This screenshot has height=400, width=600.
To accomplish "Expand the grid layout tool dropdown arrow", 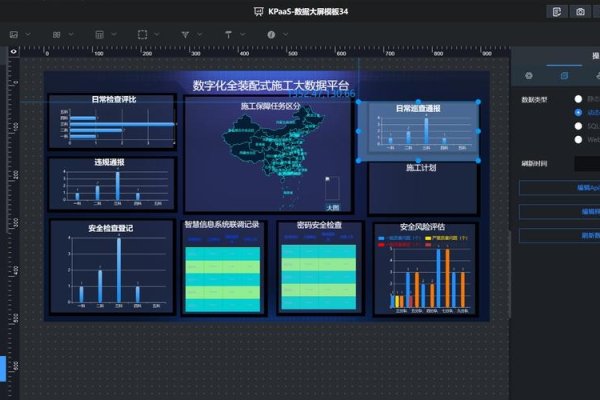I will [71, 34].
